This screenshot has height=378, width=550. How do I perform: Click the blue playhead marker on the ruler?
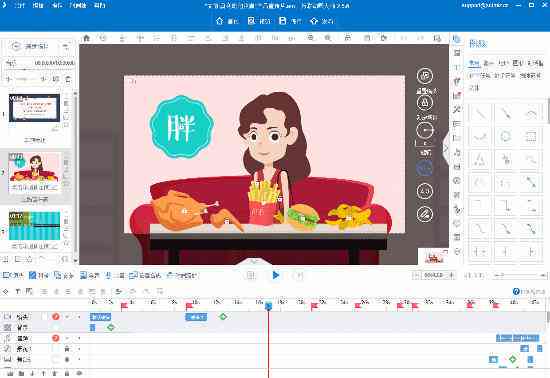[268, 306]
